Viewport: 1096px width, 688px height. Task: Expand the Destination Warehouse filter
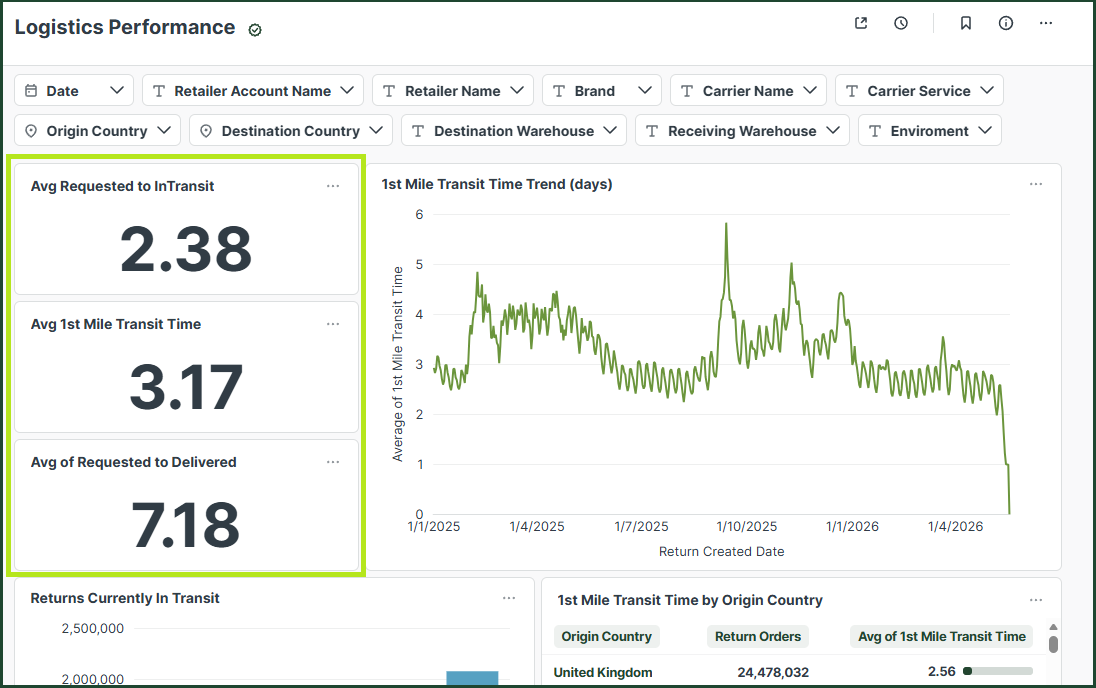514,130
